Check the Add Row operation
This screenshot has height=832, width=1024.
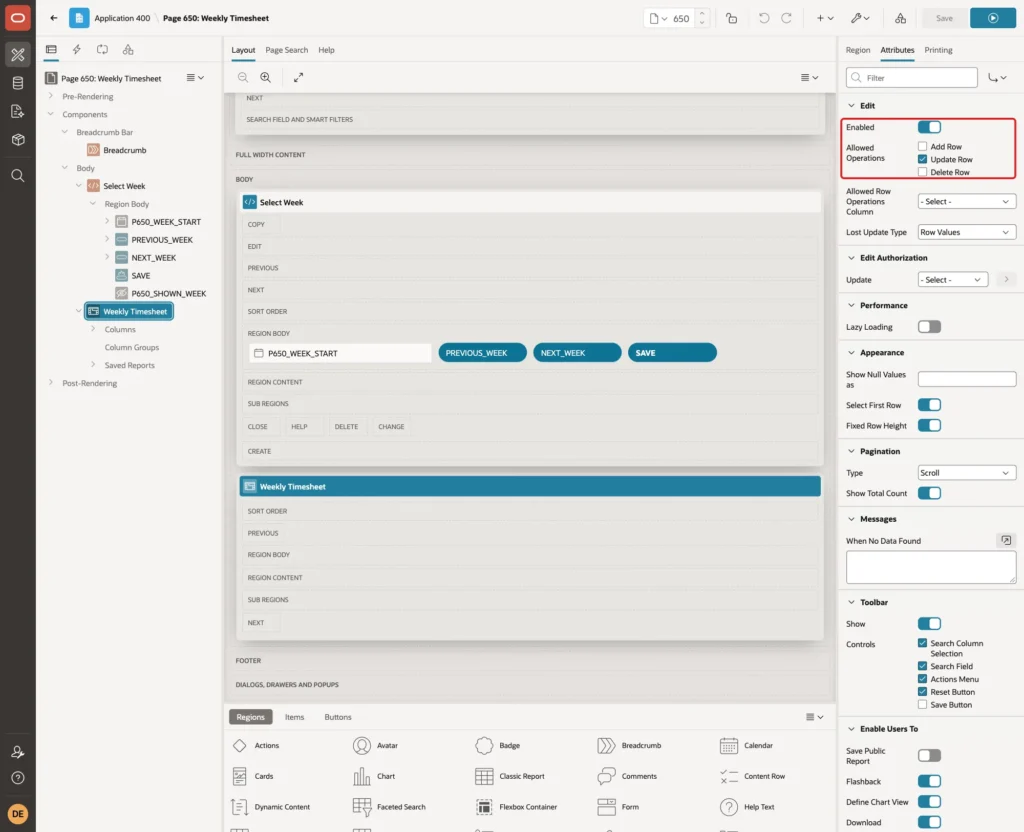(x=922, y=146)
